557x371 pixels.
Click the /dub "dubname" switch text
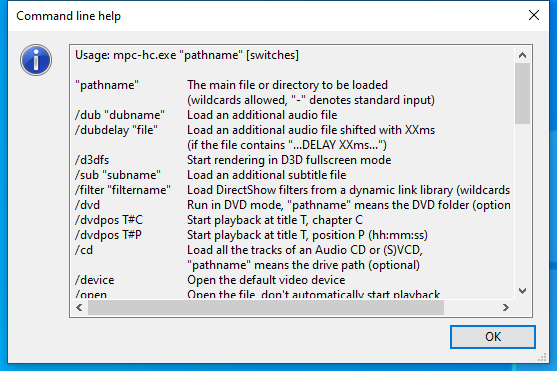[120, 115]
